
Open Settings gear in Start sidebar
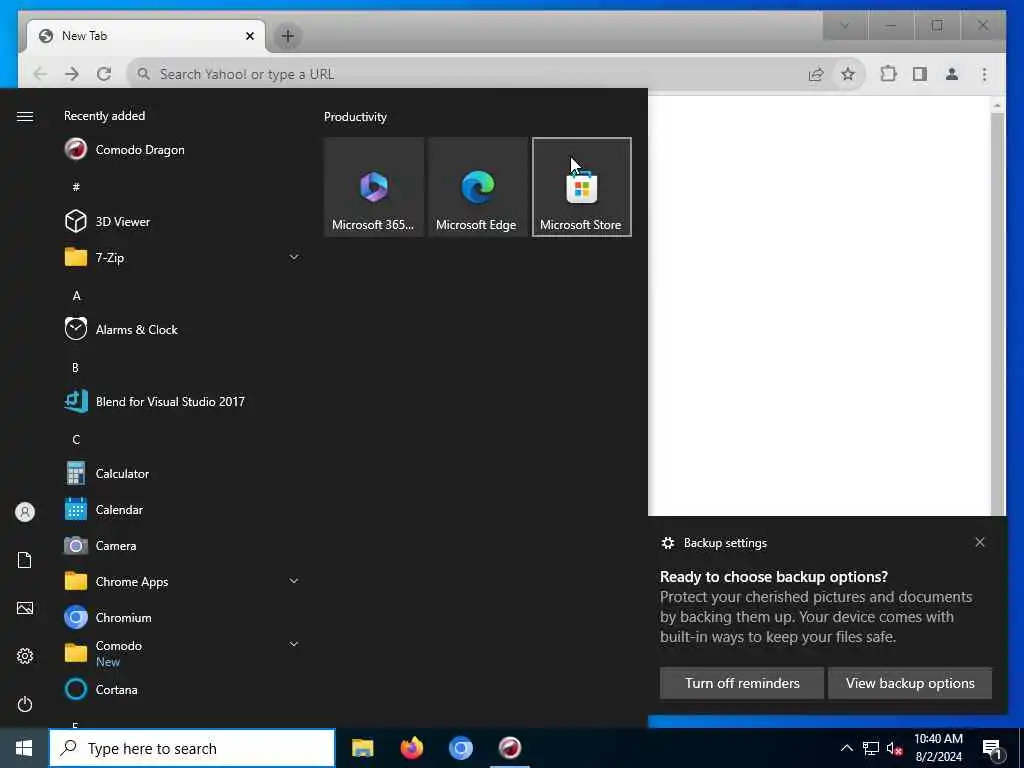25,656
